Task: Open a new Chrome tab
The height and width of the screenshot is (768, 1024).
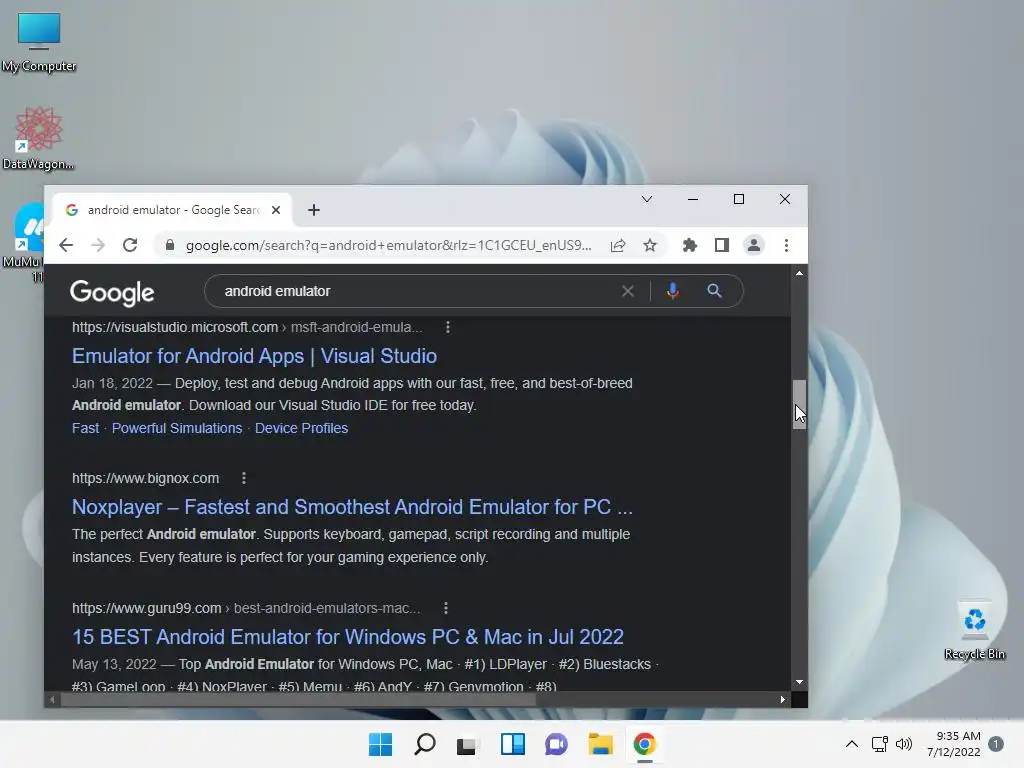Action: tap(314, 210)
